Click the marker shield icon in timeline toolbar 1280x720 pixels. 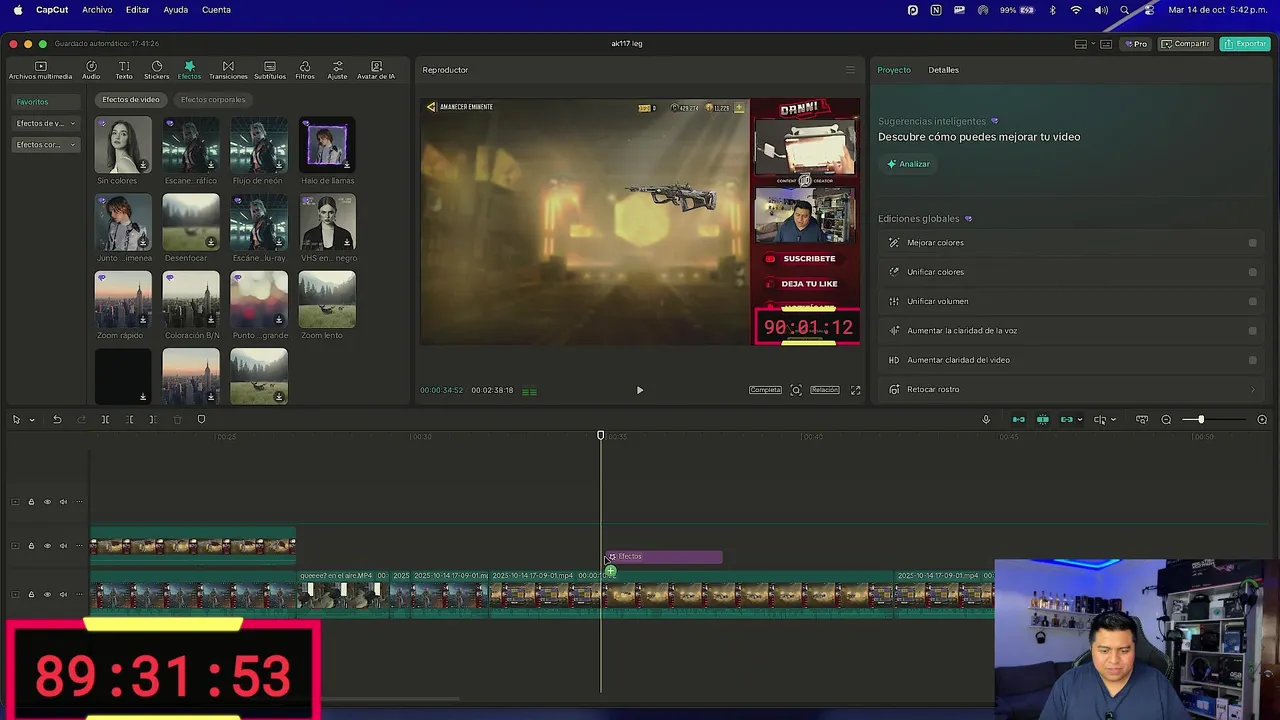click(201, 420)
